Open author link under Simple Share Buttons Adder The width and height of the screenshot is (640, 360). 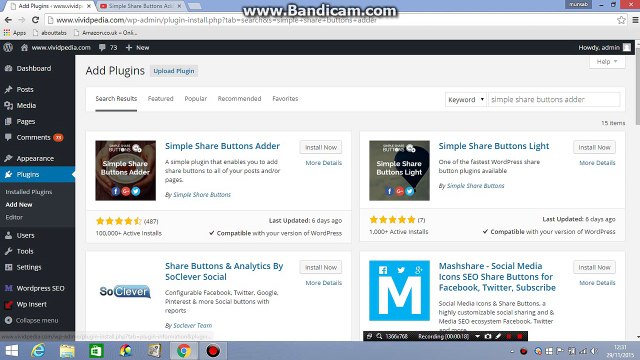point(202,195)
